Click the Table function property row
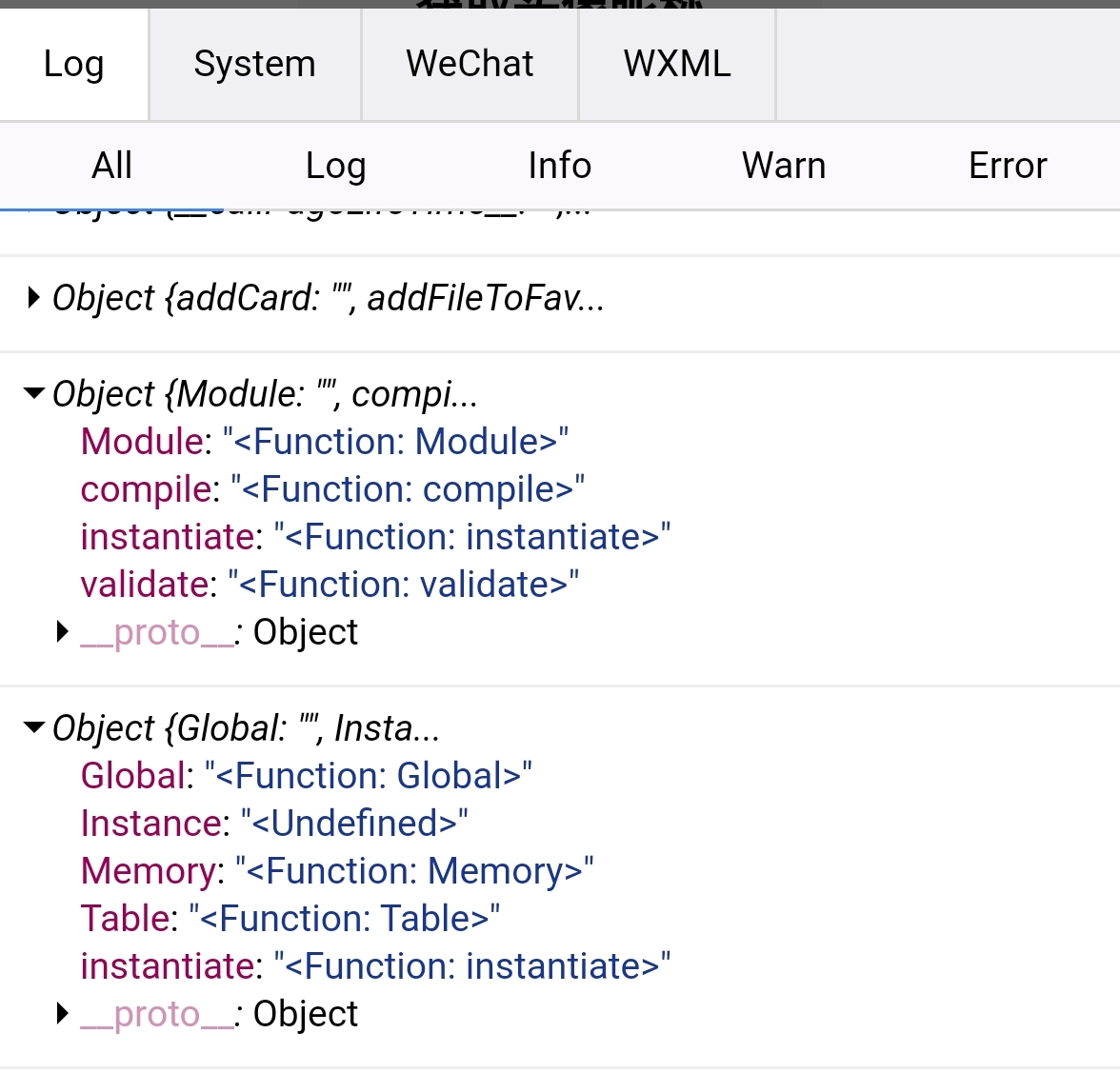The height and width of the screenshot is (1073, 1120). 290,919
